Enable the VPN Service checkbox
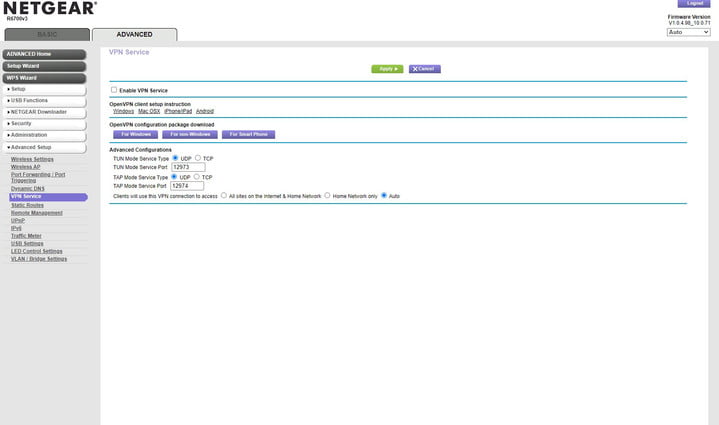Image resolution: width=719 pixels, height=425 pixels. coord(114,90)
